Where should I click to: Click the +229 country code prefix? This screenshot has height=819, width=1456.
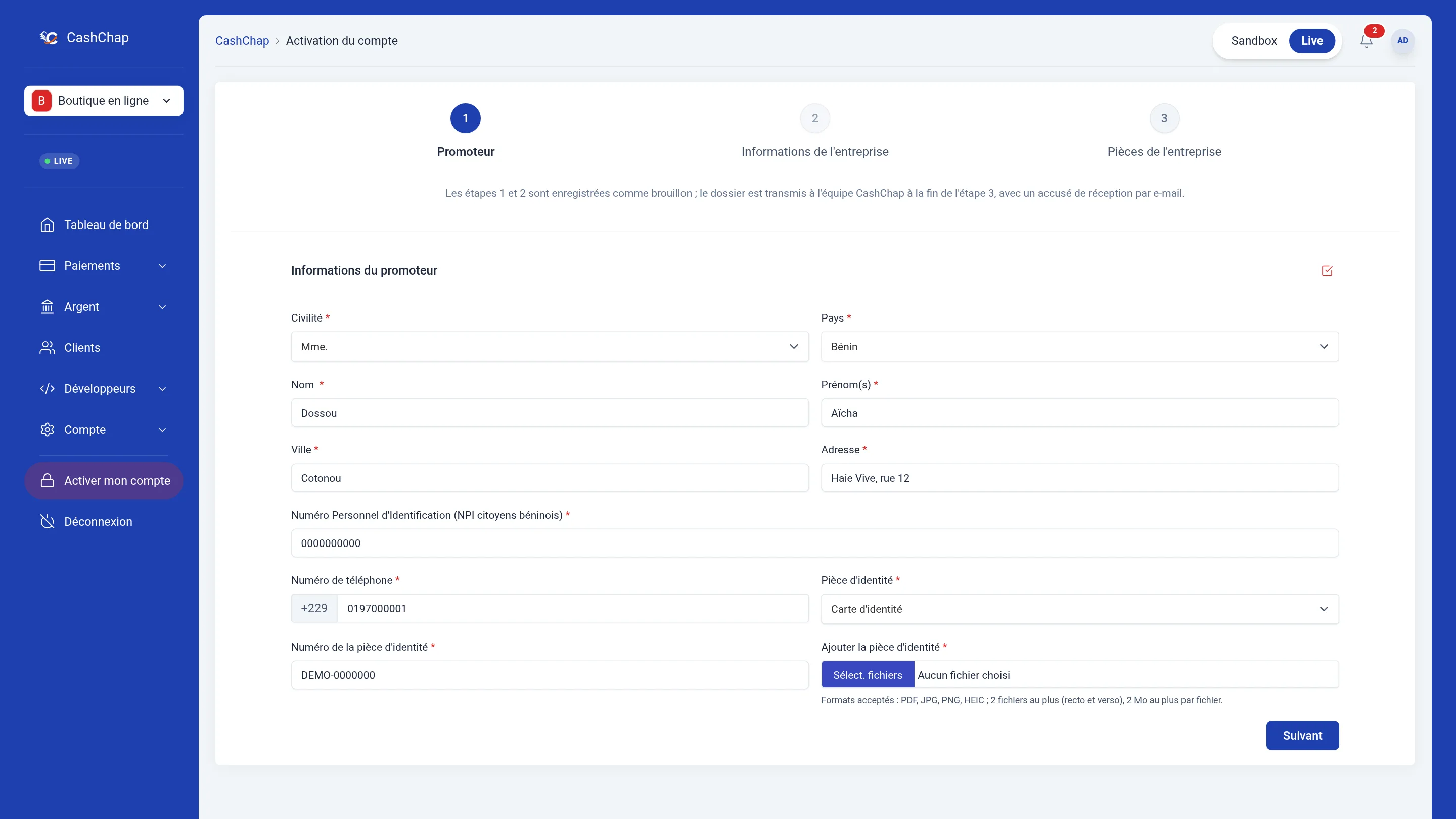coord(314,608)
